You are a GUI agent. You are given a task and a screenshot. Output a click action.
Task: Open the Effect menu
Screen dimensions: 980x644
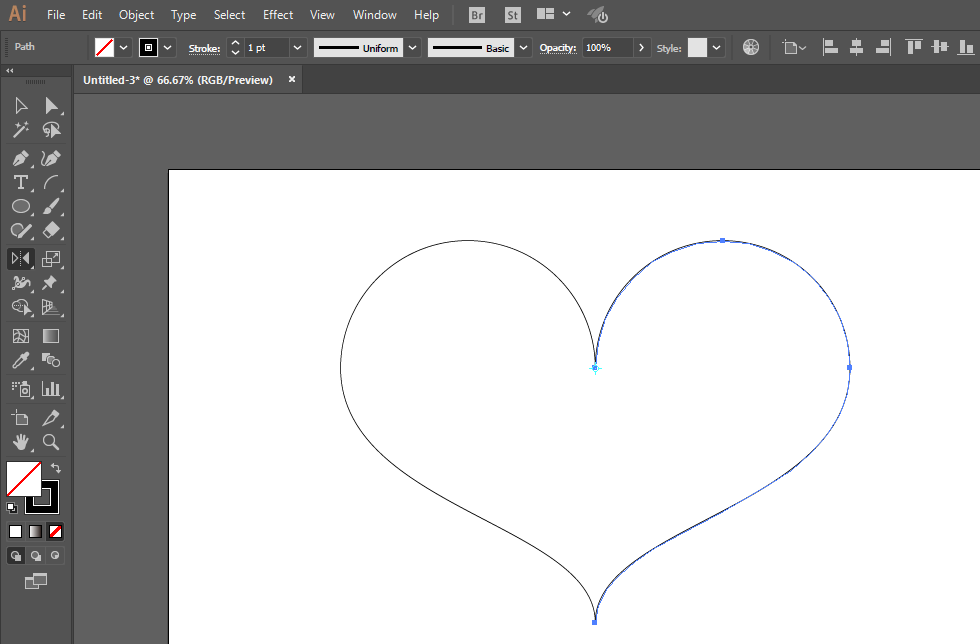(x=278, y=14)
